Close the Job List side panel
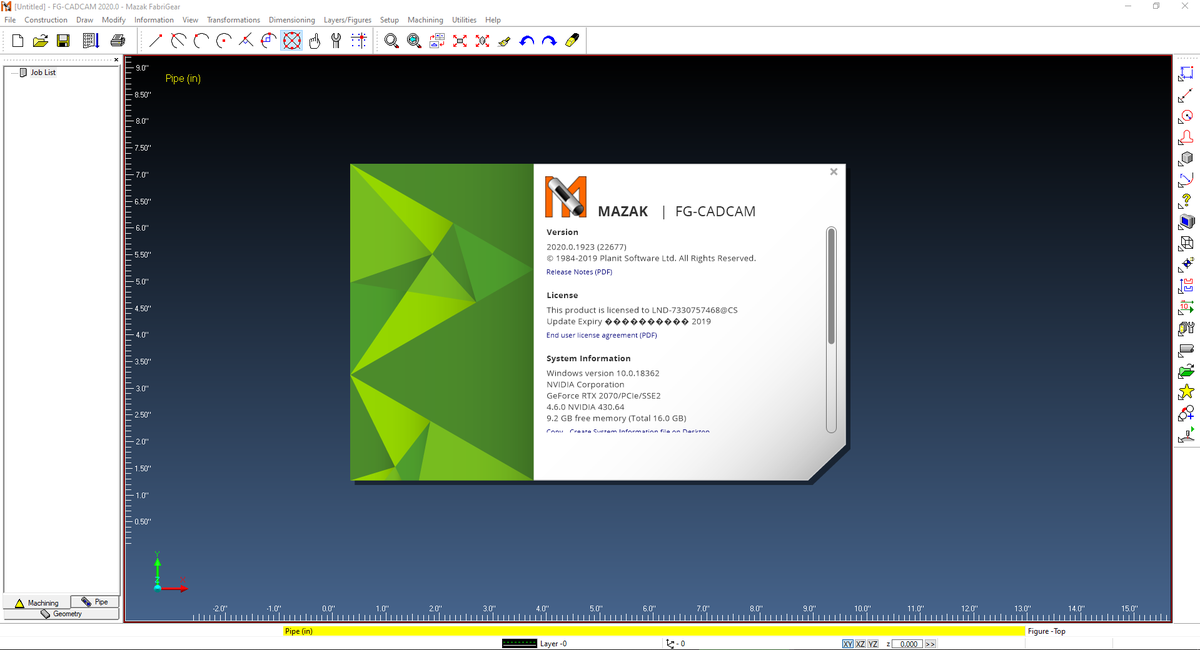1200x650 pixels. tap(116, 59)
